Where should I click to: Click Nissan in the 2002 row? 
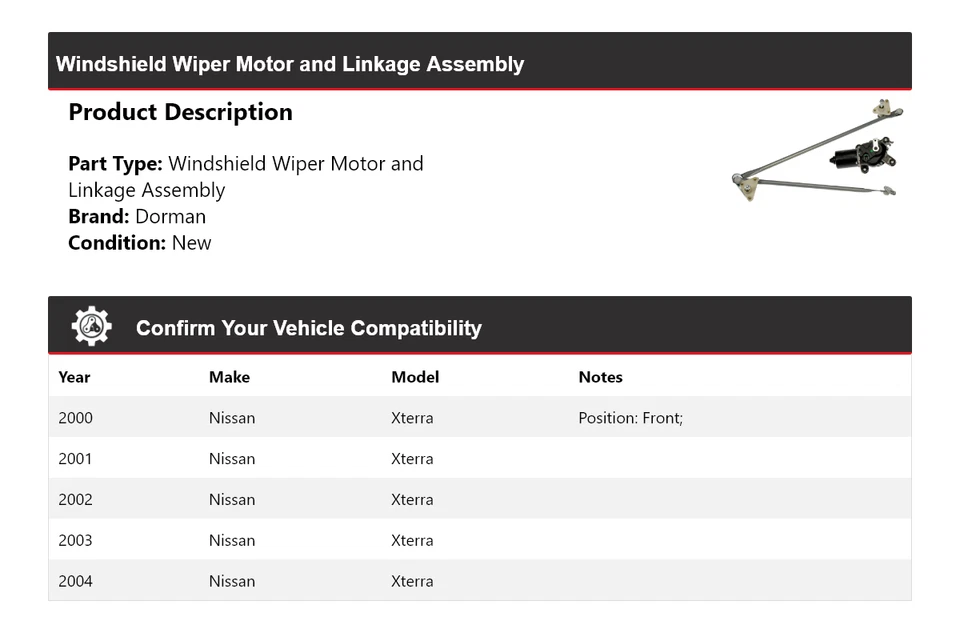232,500
